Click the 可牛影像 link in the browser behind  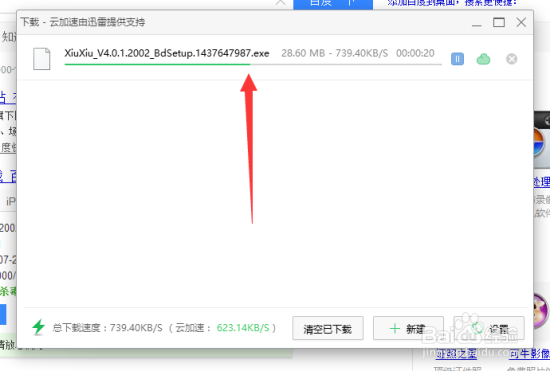(529, 354)
